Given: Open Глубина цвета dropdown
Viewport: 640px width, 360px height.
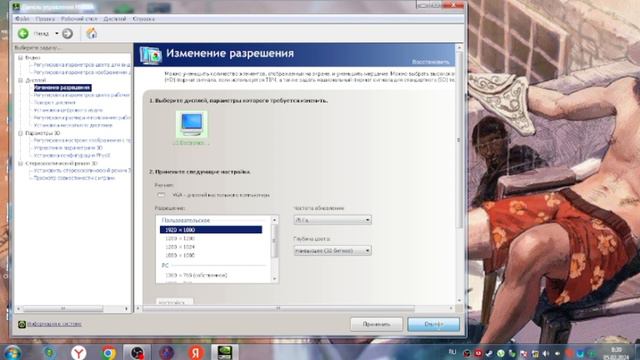Looking at the screenshot, I should point(332,251).
